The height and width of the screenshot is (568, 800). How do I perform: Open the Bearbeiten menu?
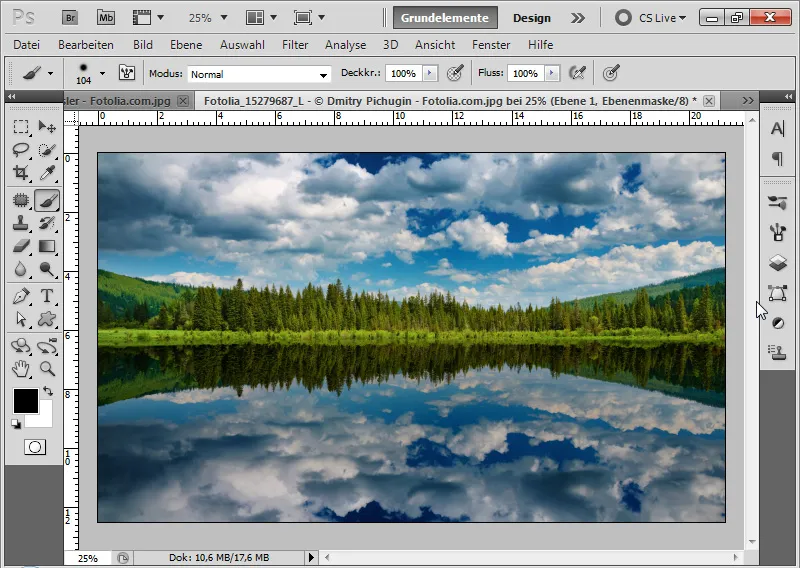[86, 45]
